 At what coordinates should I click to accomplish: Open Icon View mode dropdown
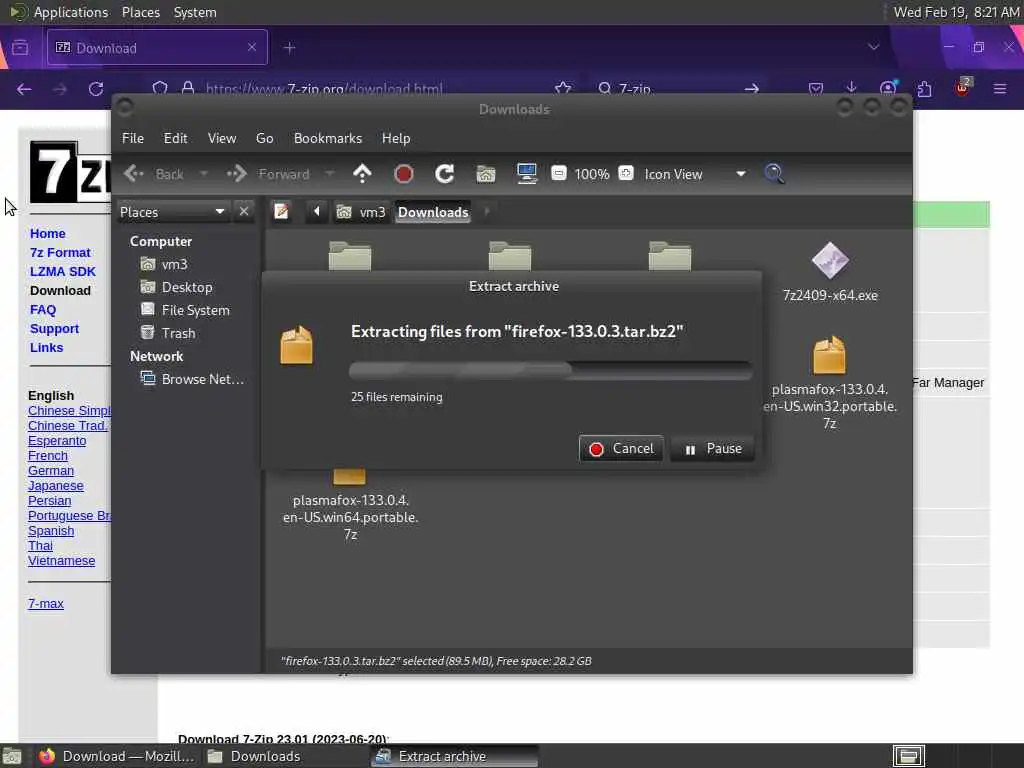[x=695, y=174]
